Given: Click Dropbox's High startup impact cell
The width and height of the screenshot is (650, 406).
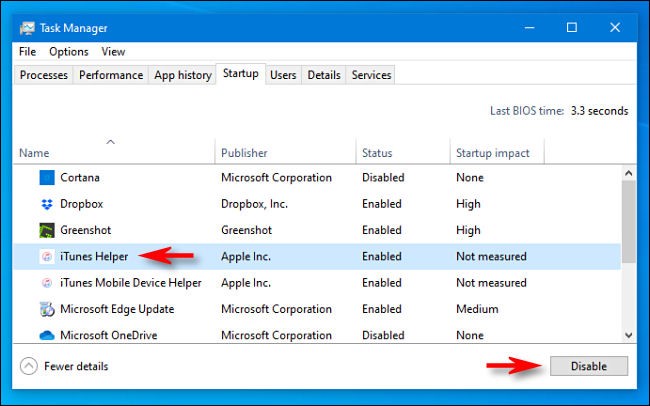Looking at the screenshot, I should tap(468, 204).
